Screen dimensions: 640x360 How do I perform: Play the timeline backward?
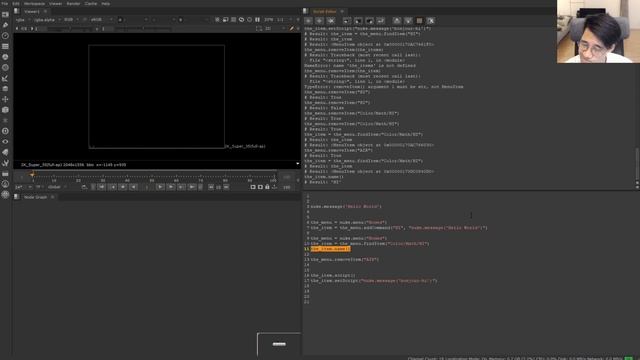coord(133,187)
